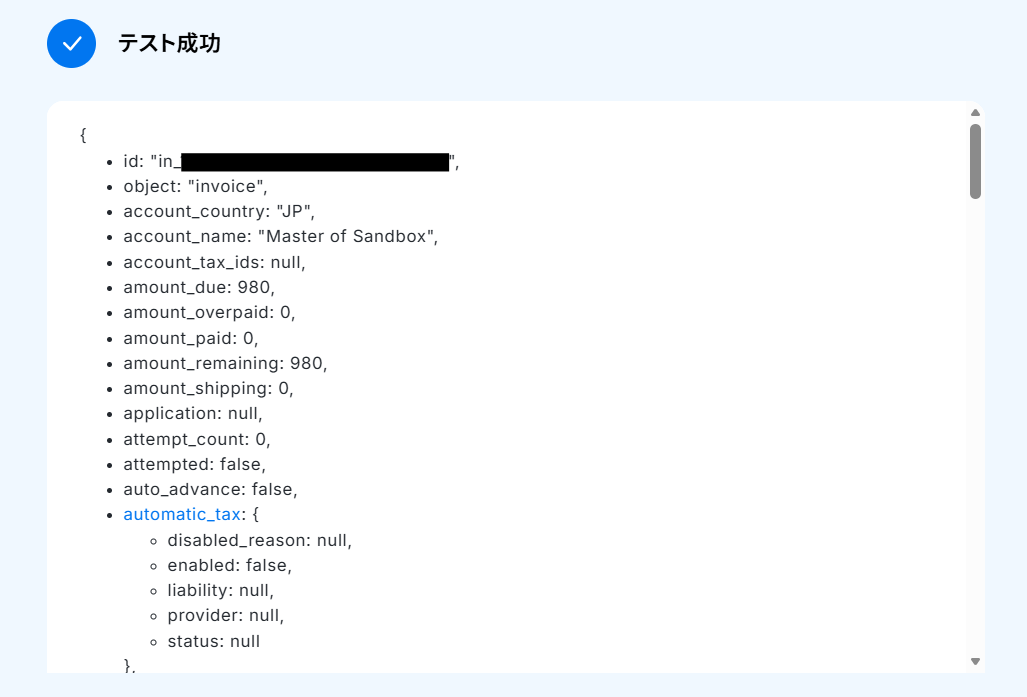The height and width of the screenshot is (697, 1027).
Task: Click the account_tax_ids: null entry
Action: tap(214, 263)
